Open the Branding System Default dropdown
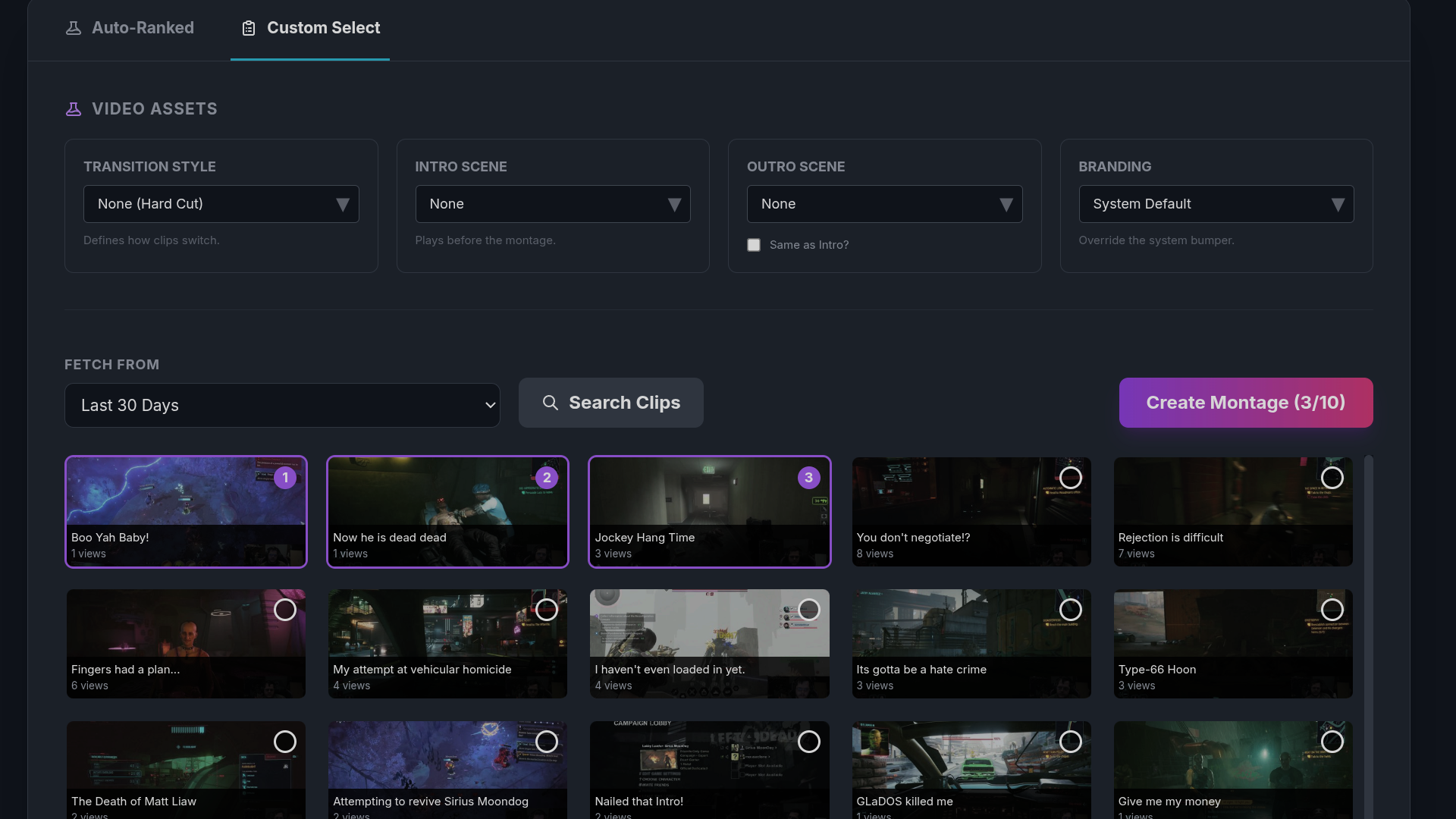1456x819 pixels. [x=1216, y=204]
